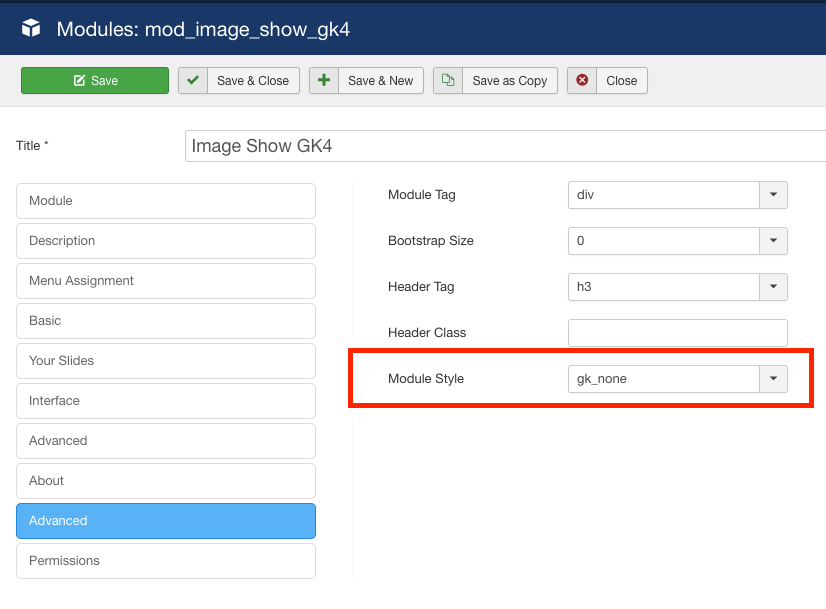Screen dimensions: 826x609
Task: Go to the Menu Assignment tab
Action: coord(166,281)
